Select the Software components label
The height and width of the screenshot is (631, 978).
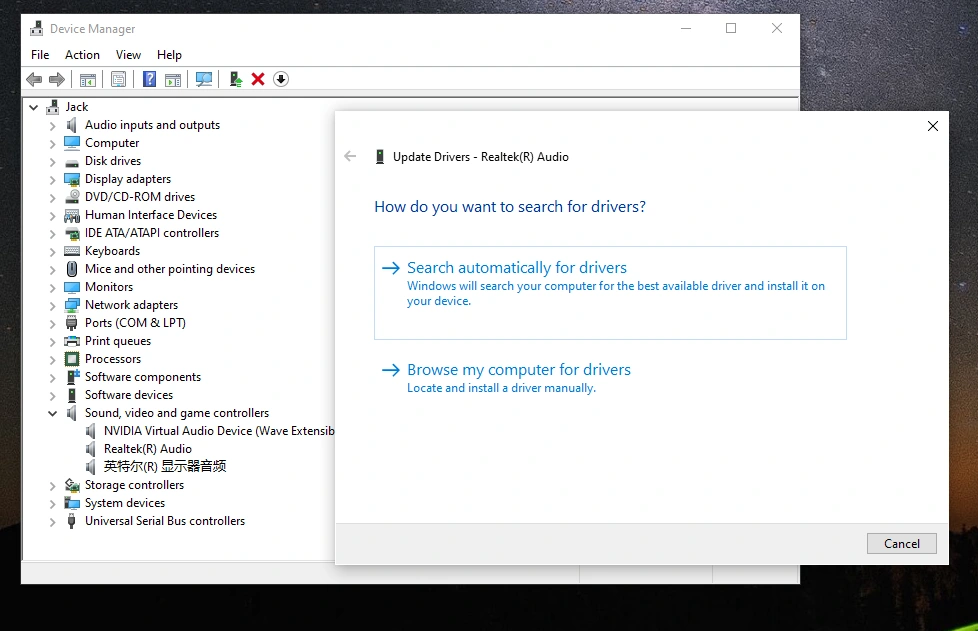pos(143,377)
